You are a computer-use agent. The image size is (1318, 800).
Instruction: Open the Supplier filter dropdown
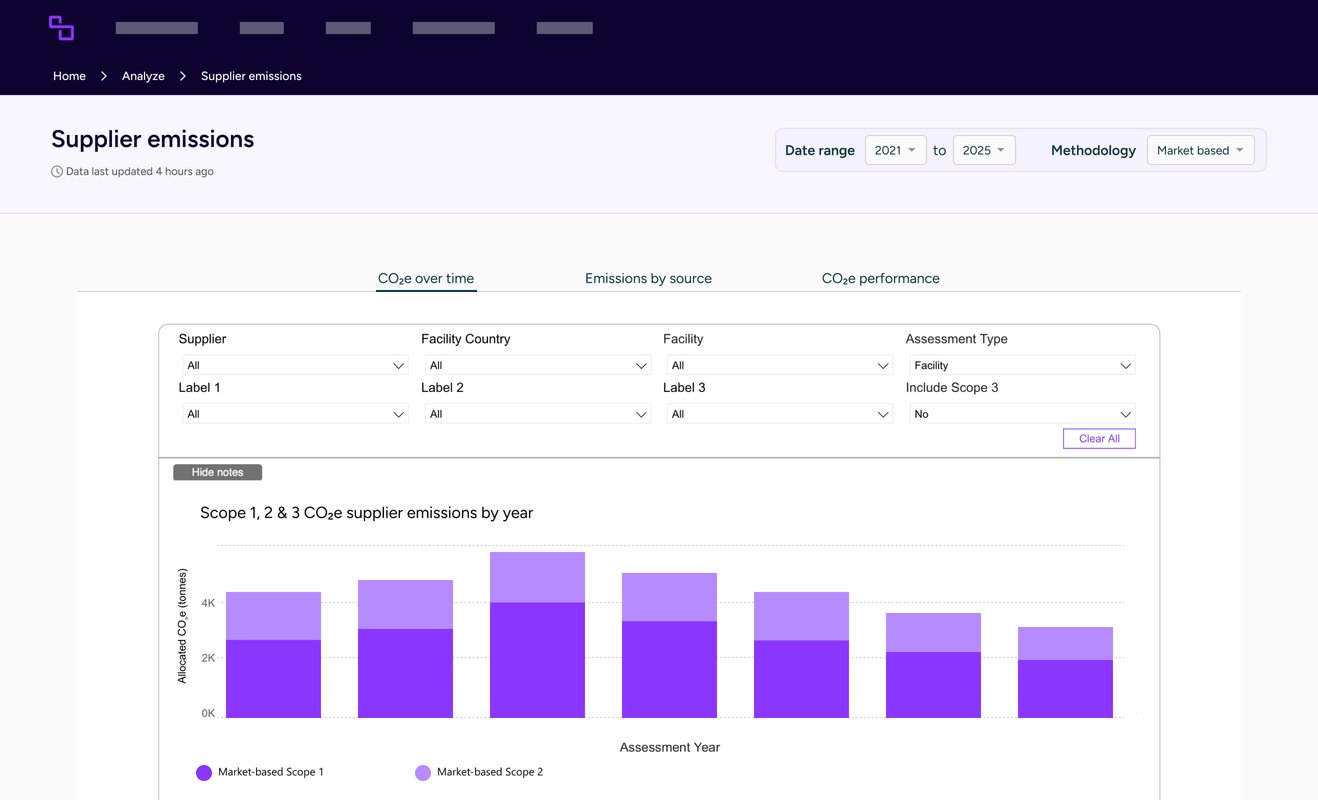click(295, 366)
